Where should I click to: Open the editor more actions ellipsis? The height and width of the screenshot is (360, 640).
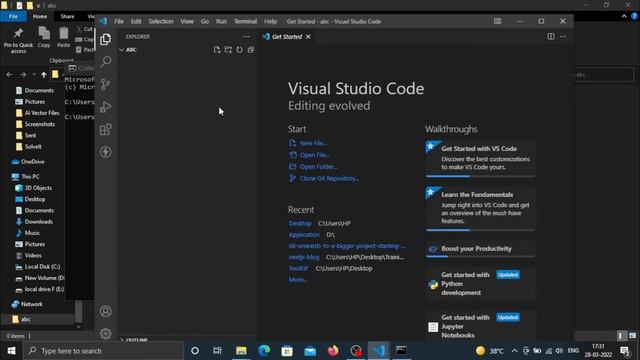(x=563, y=37)
